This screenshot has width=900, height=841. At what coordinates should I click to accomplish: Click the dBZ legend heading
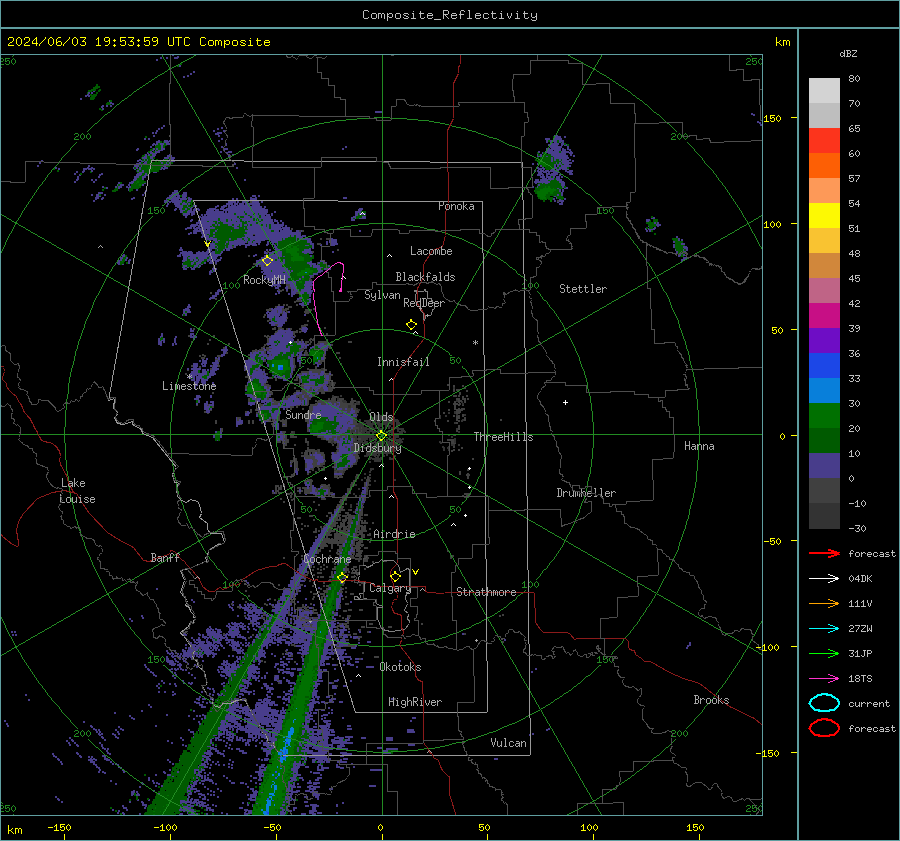(x=848, y=54)
